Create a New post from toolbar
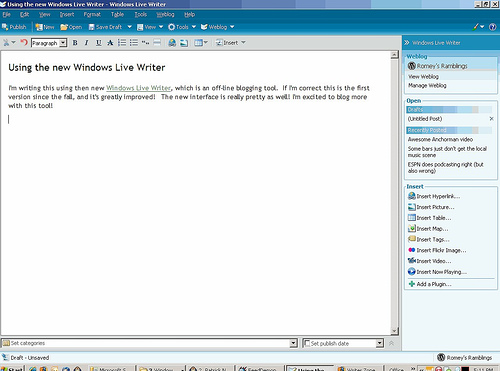Viewport: 500px width, 371px height. [x=45, y=27]
